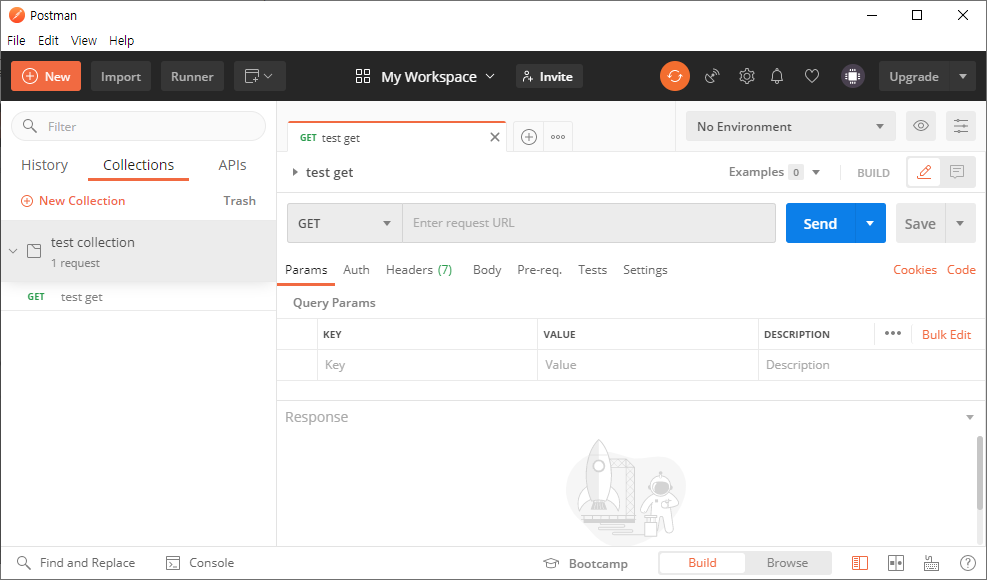
Task: Click the environment quick look eye icon
Action: point(921,126)
